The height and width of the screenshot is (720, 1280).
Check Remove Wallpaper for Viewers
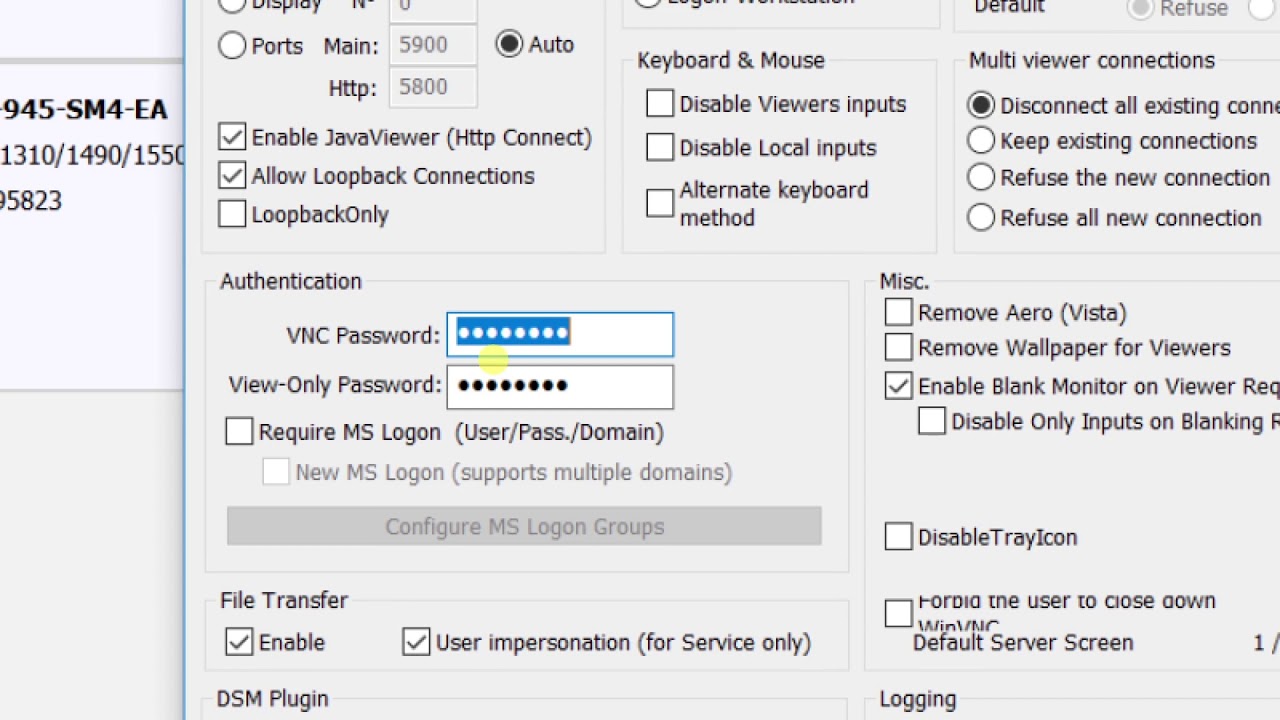click(x=899, y=347)
